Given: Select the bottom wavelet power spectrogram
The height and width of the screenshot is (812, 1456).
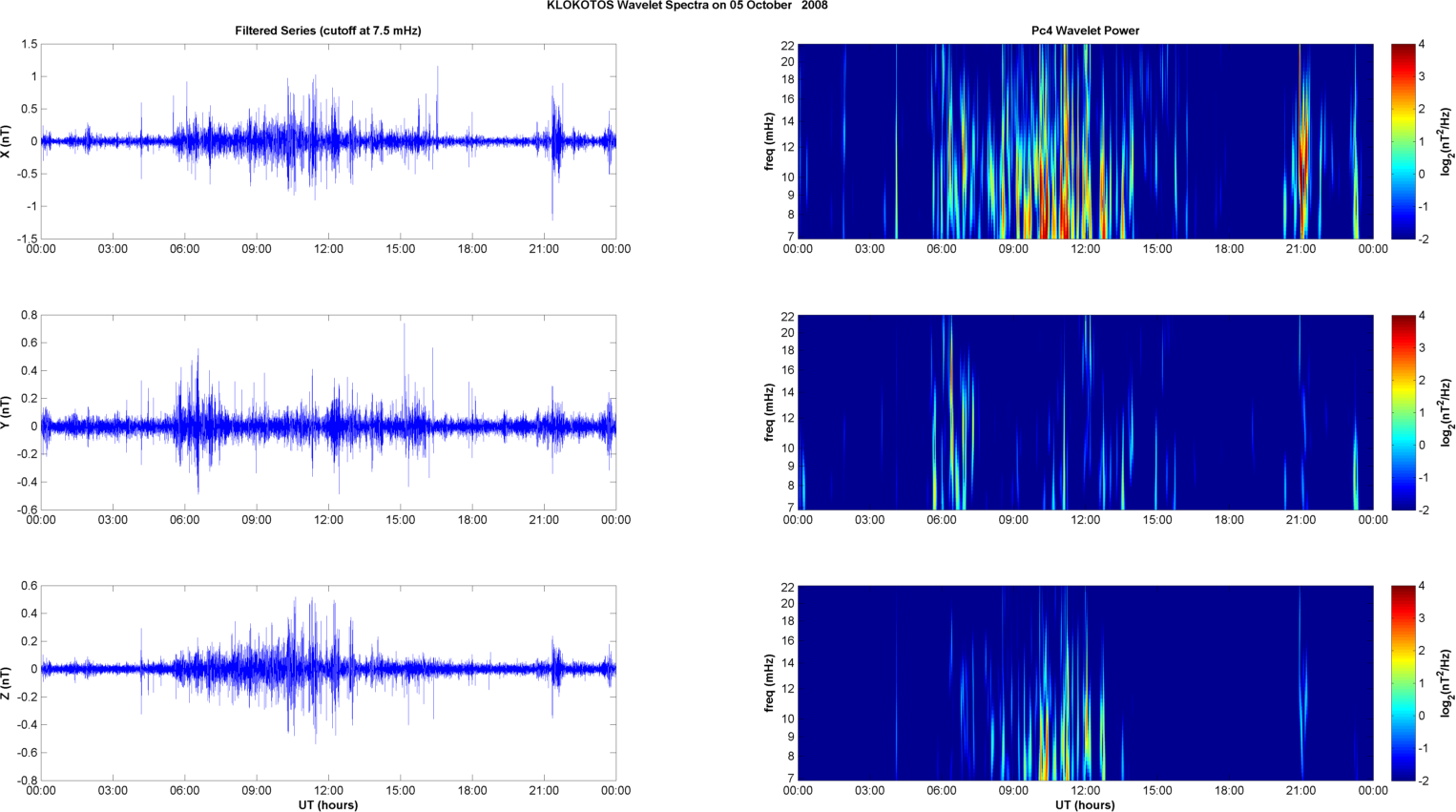Looking at the screenshot, I should click(x=1085, y=683).
